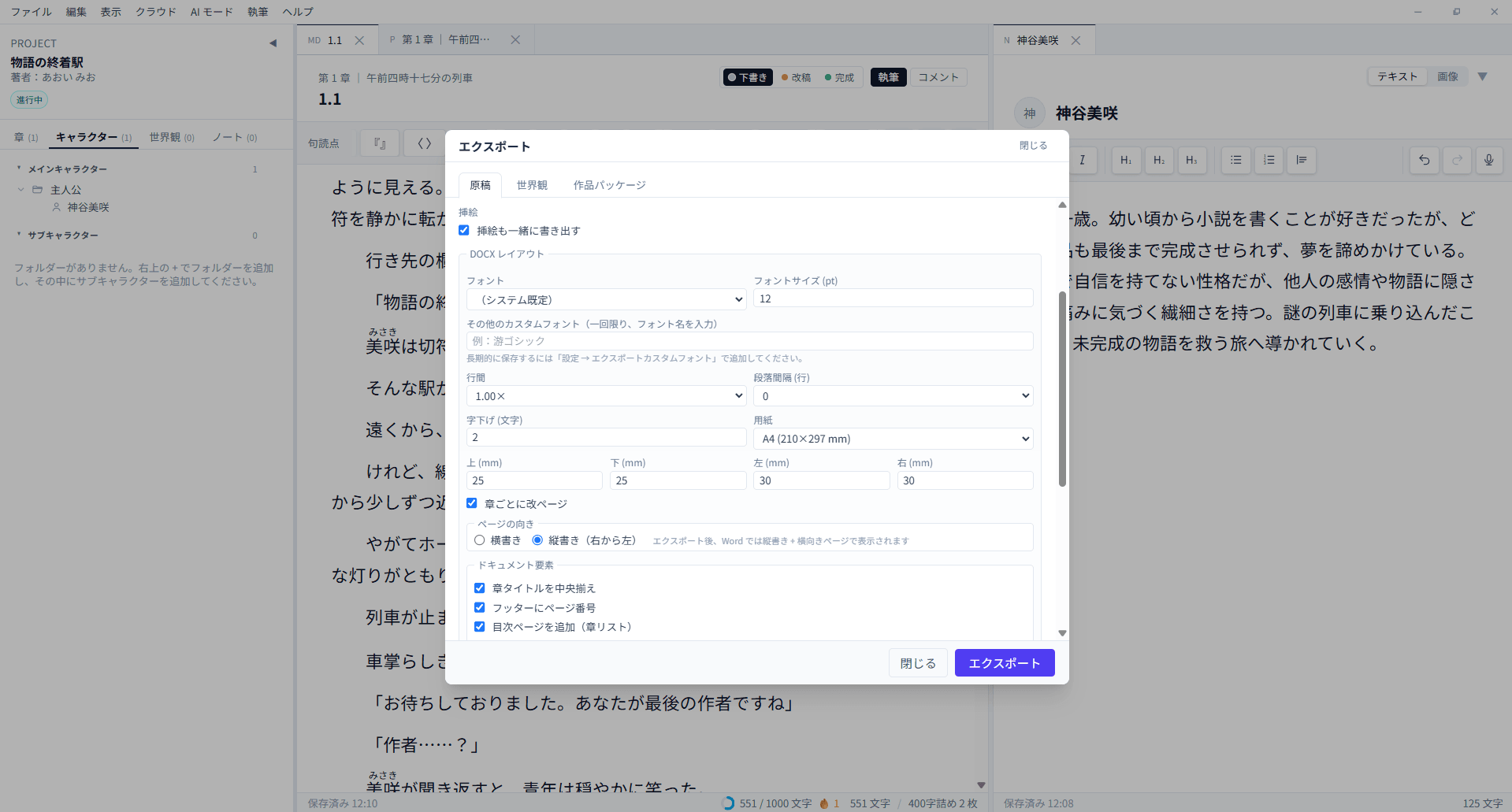The height and width of the screenshot is (812, 1512).
Task: Insert angle brackets 〈〉 in the editor toolbar
Action: click(424, 143)
